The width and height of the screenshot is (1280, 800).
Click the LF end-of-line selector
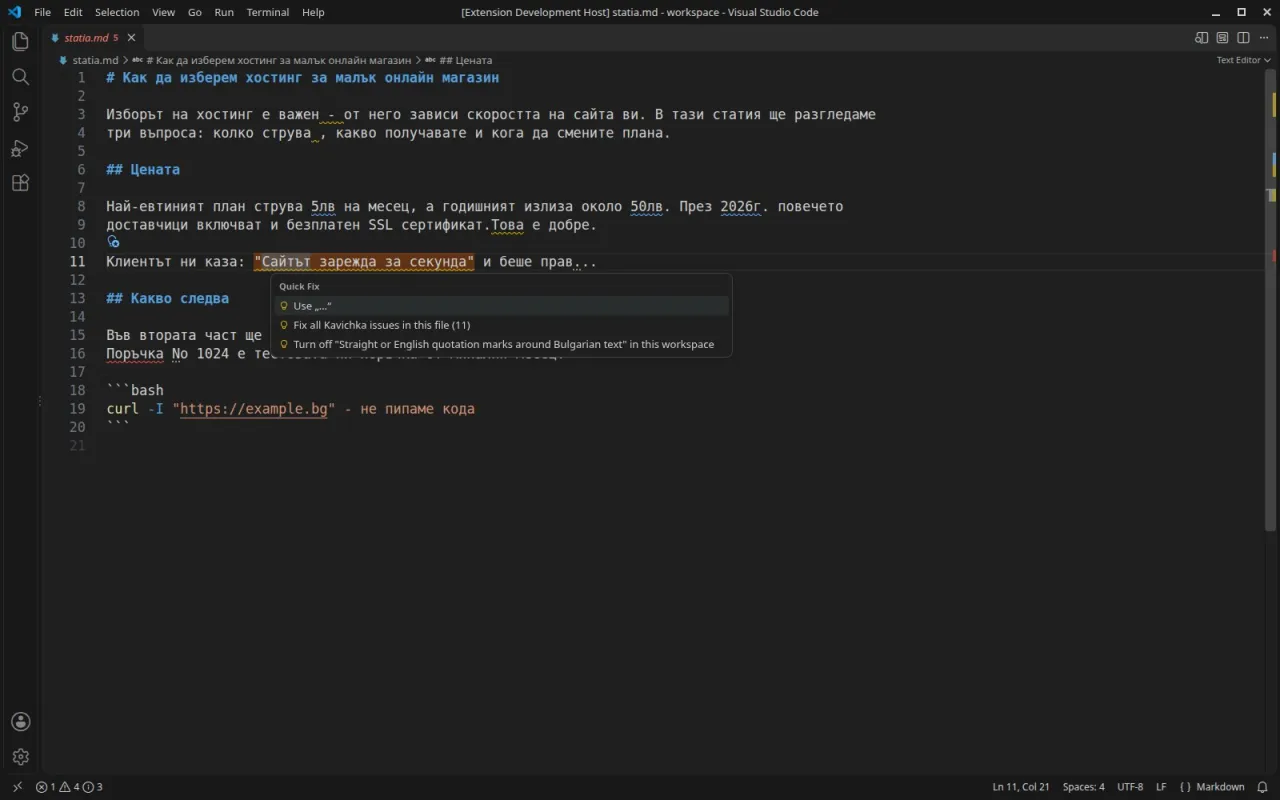coord(1161,787)
